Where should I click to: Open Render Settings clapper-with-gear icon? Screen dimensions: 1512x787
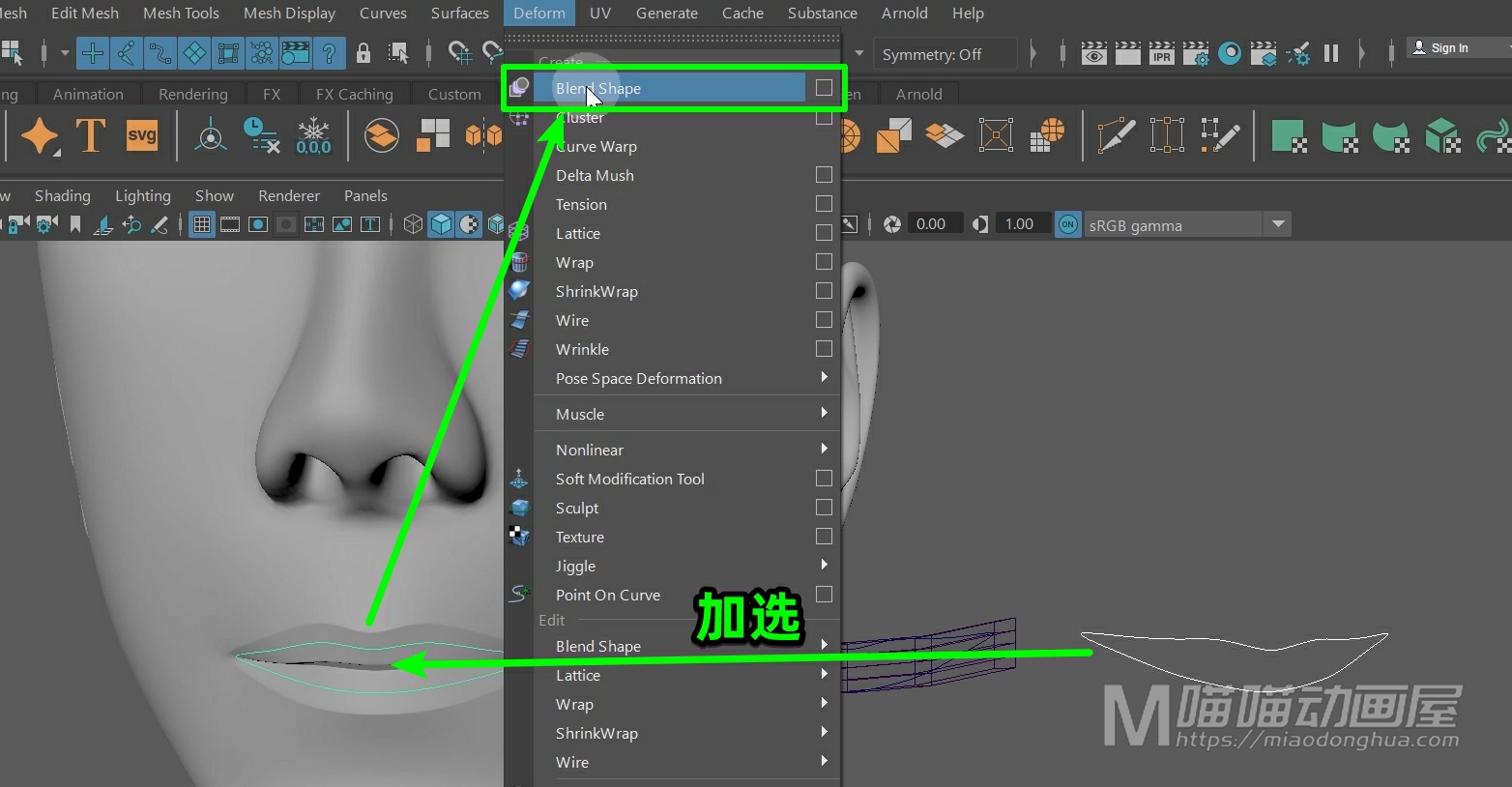pos(1195,53)
